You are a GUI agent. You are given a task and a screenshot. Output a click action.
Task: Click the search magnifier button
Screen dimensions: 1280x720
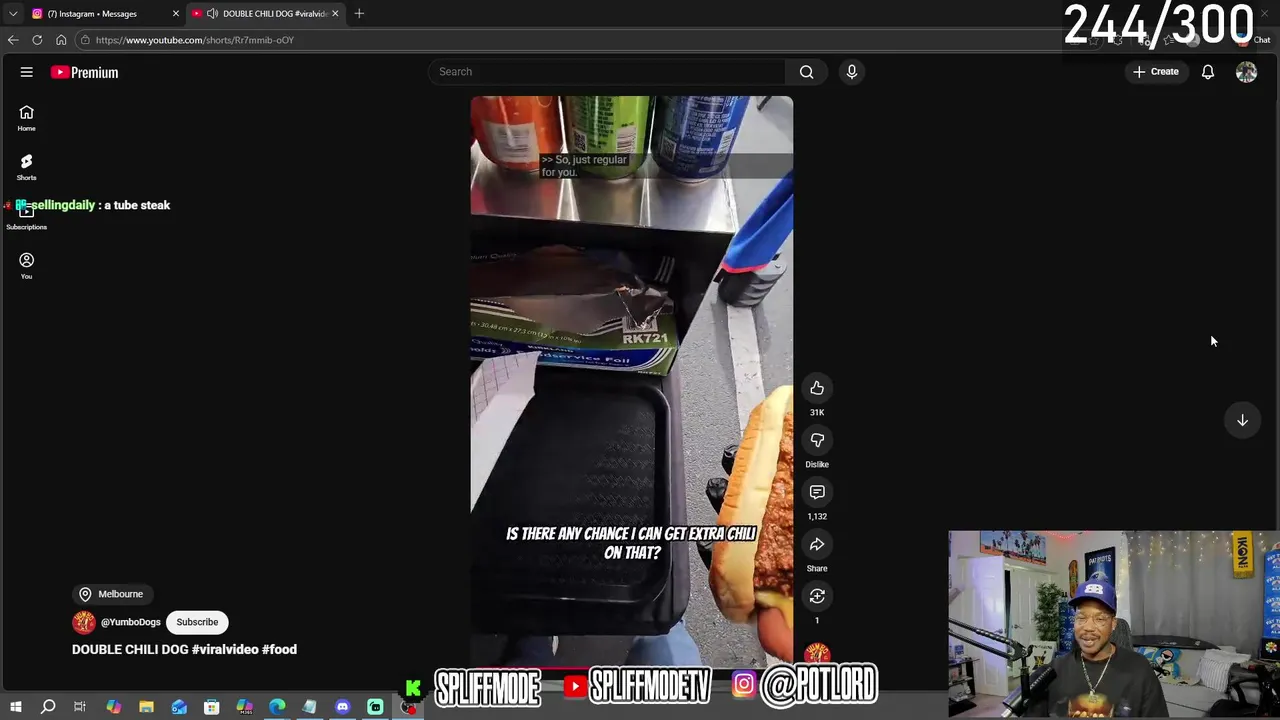tap(806, 72)
